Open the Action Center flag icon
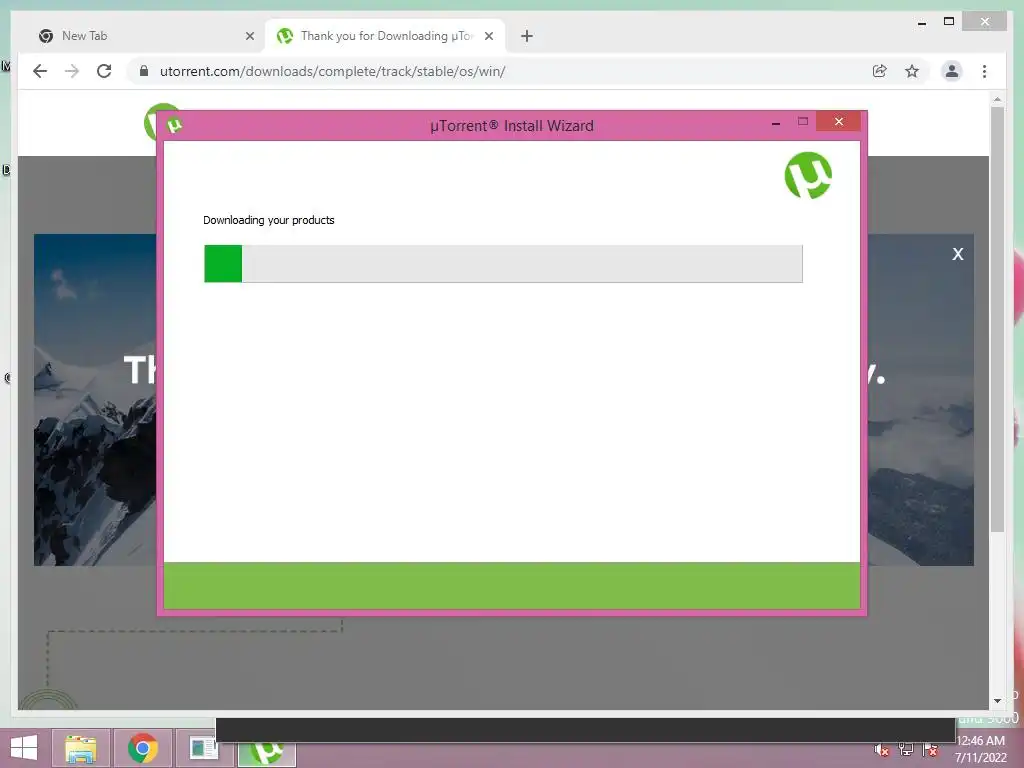This screenshot has width=1024, height=768. (931, 750)
